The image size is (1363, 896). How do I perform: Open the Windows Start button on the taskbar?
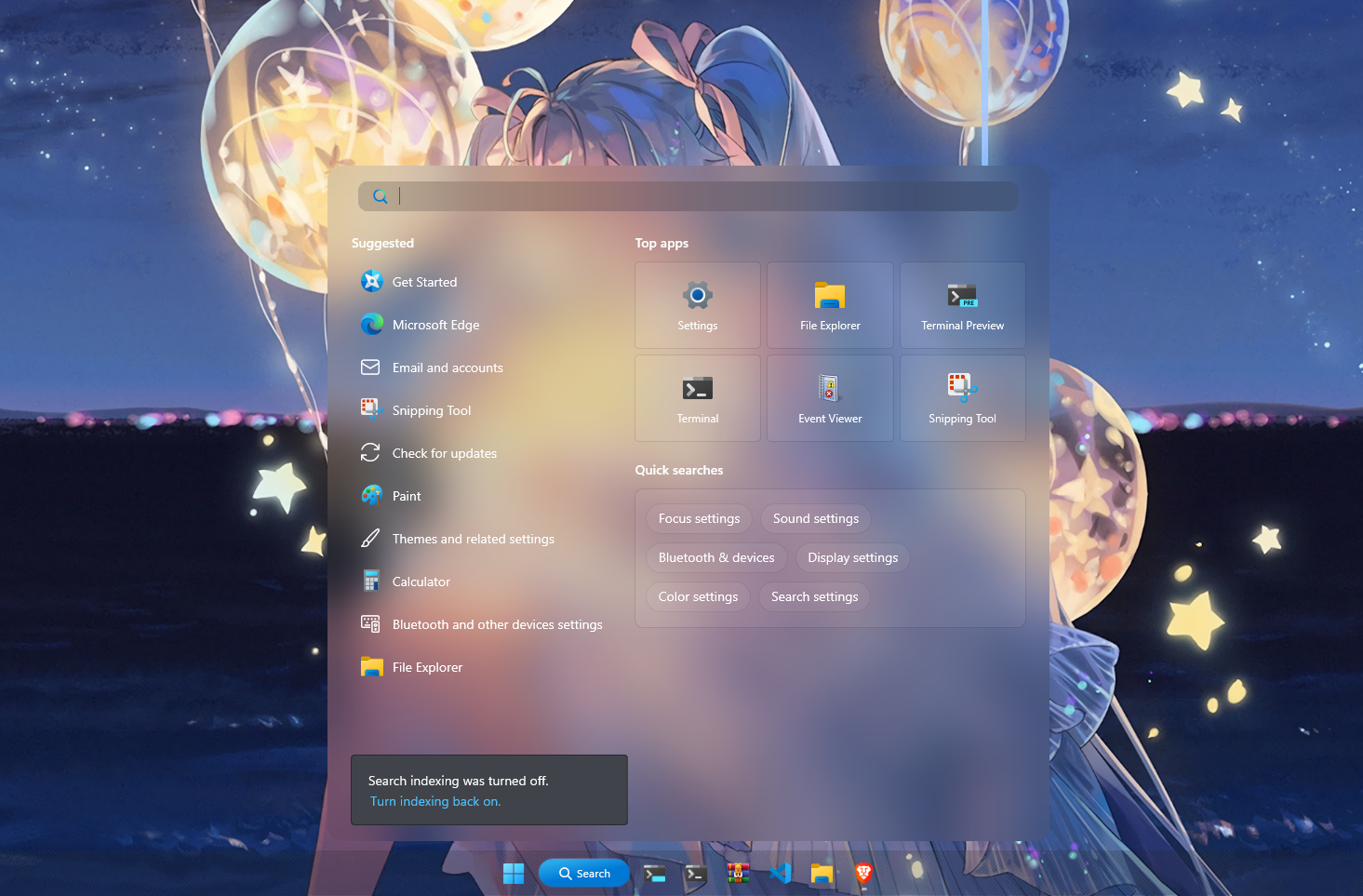pos(514,874)
